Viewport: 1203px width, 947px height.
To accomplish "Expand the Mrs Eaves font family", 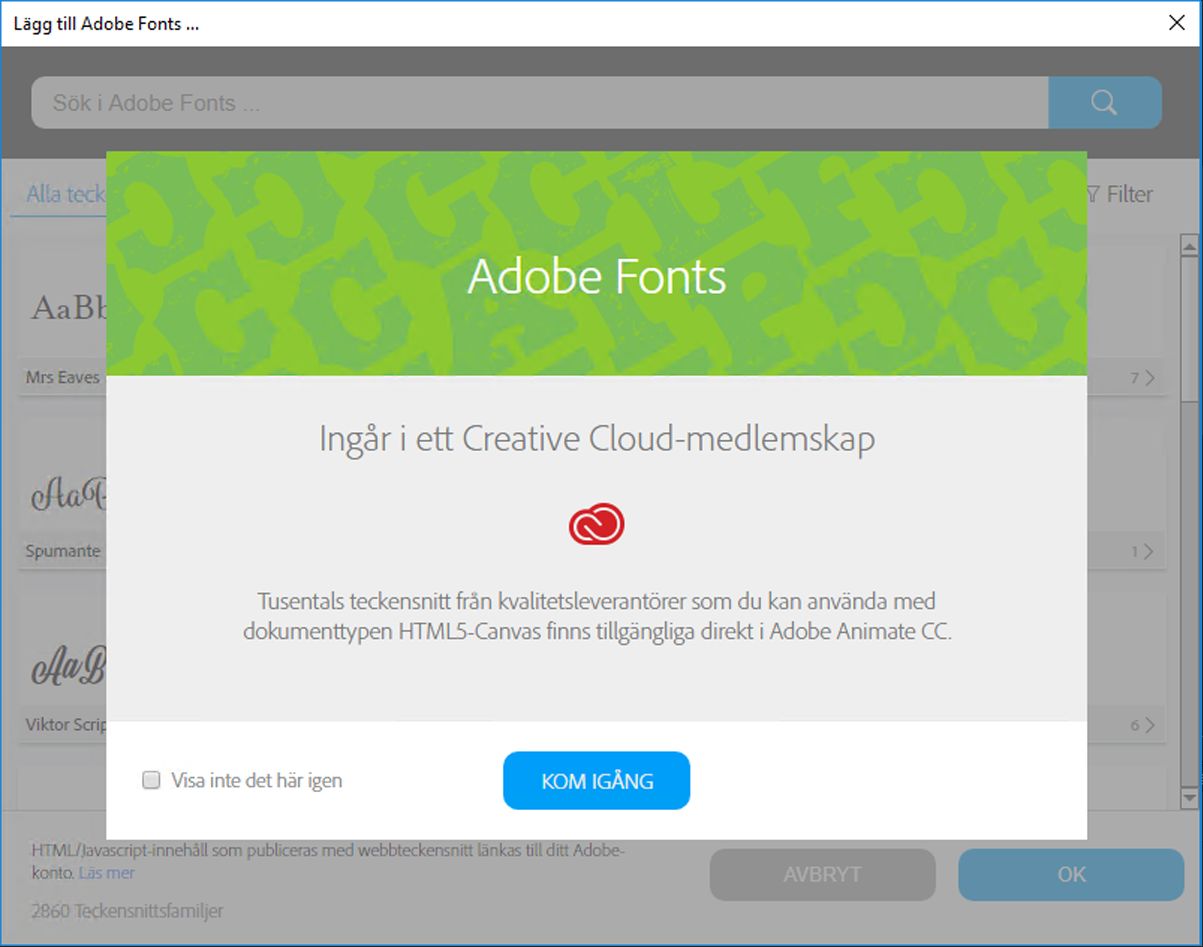I will pos(1150,377).
